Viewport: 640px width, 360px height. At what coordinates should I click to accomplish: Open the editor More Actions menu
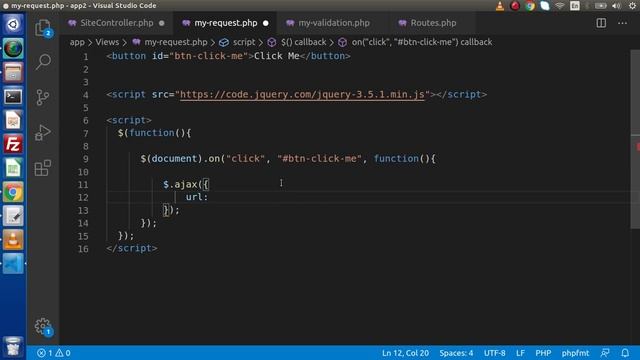coord(622,23)
